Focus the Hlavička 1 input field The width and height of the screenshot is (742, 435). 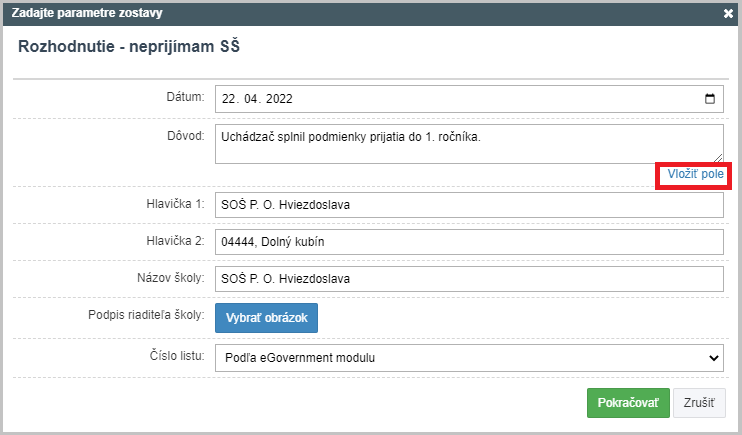click(469, 205)
